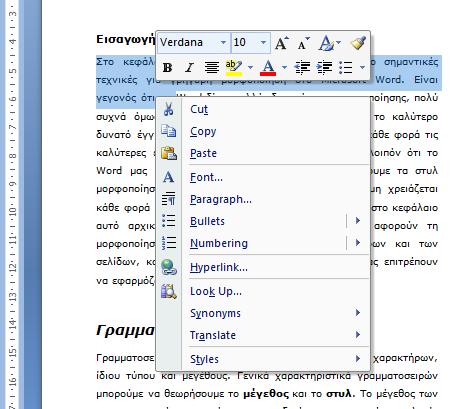Click the Grow Font icon in the mini toolbar

(282, 43)
